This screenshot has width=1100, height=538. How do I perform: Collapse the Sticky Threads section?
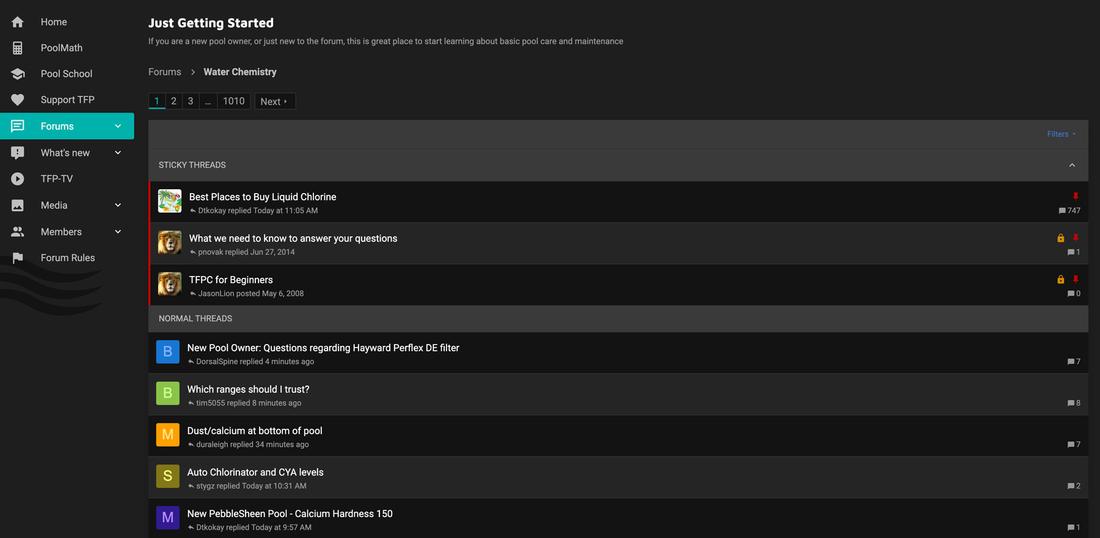click(x=1072, y=165)
